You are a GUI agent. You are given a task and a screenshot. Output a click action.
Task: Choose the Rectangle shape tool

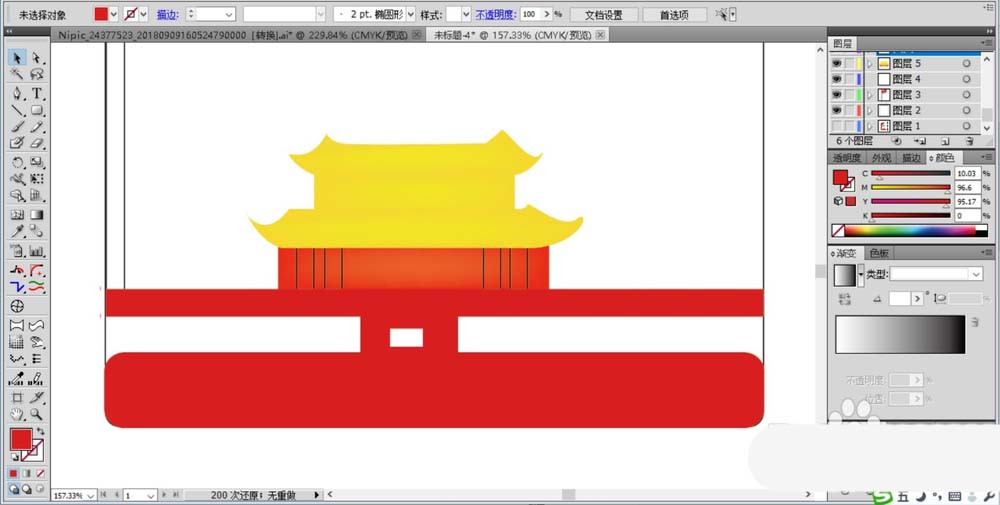37,110
